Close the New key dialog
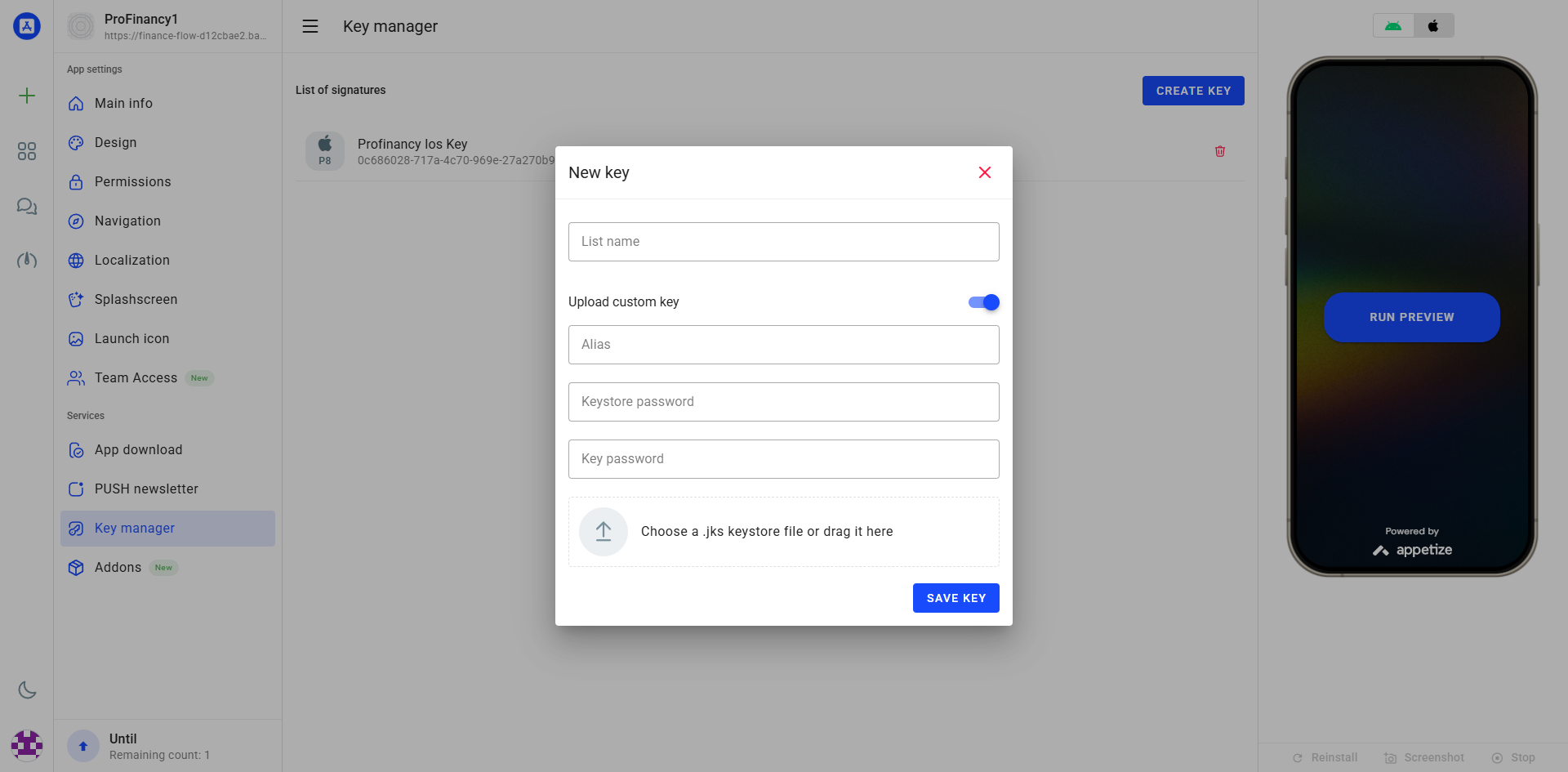The height and width of the screenshot is (772, 1568). pyautogui.click(x=985, y=172)
